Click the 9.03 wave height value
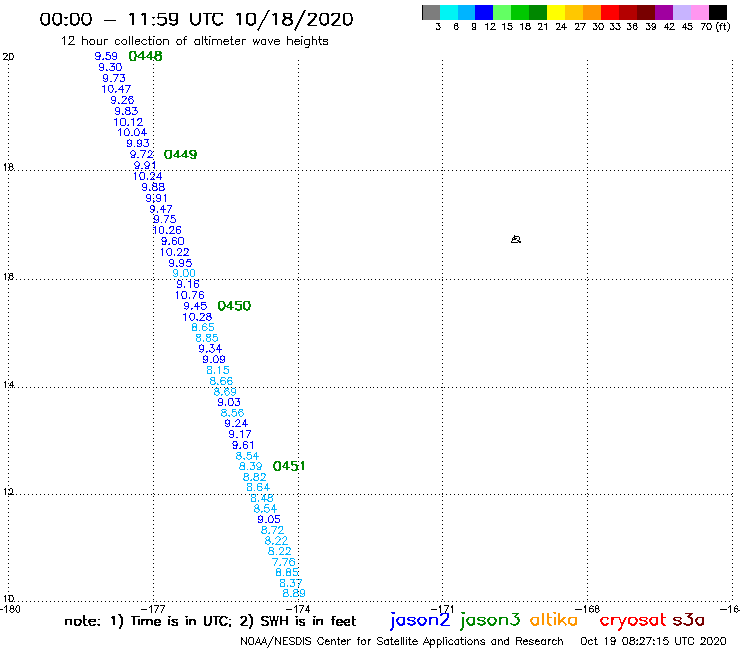Image resolution: width=740 pixels, height=650 pixels. [x=229, y=402]
